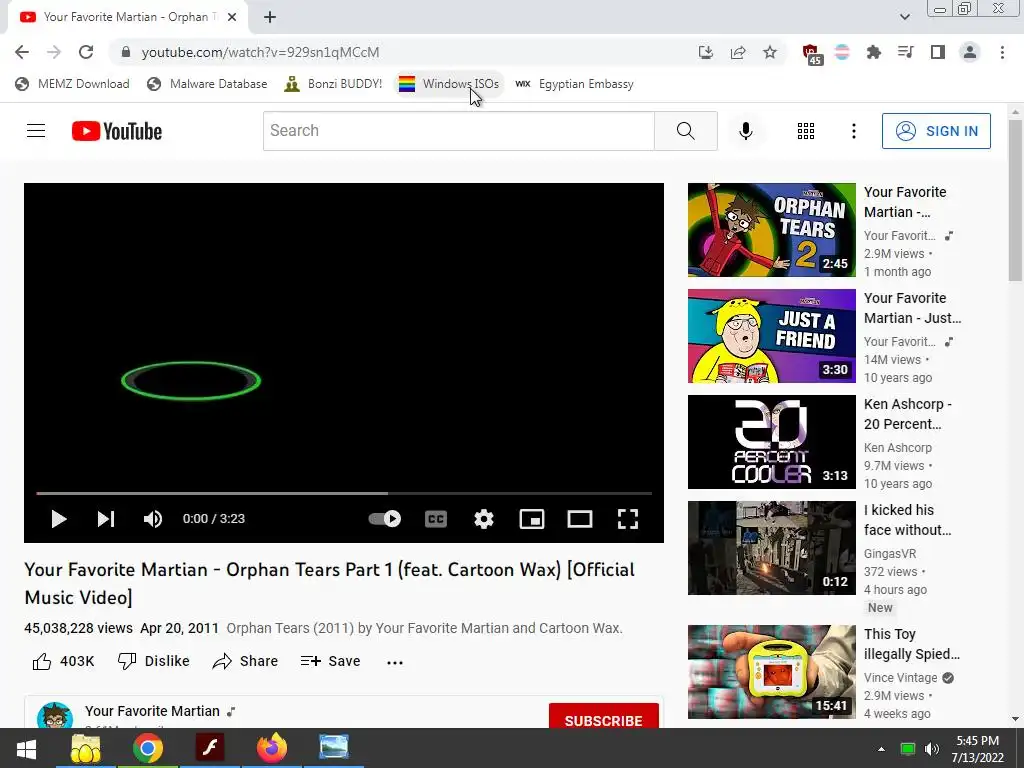Screen dimensions: 1024x768
Task: Share this page via the omnibox icon
Action: click(x=738, y=52)
